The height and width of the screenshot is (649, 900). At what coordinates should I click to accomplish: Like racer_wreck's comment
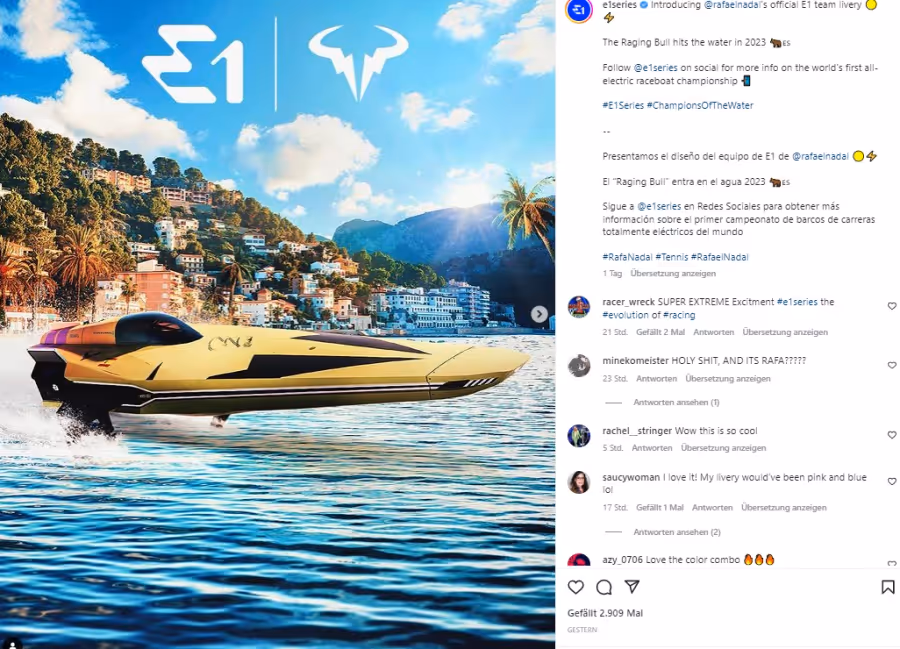[892, 306]
